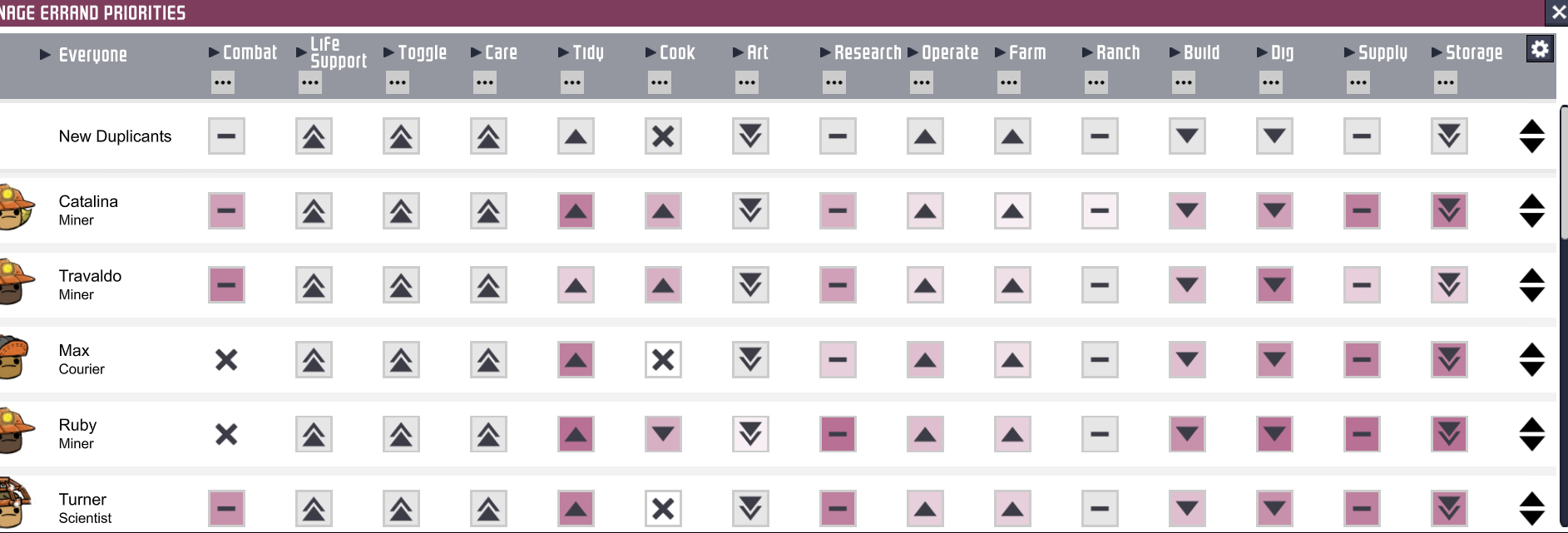This screenshot has height=533, width=1568.
Task: Open the priorities settings gear
Action: click(1540, 49)
